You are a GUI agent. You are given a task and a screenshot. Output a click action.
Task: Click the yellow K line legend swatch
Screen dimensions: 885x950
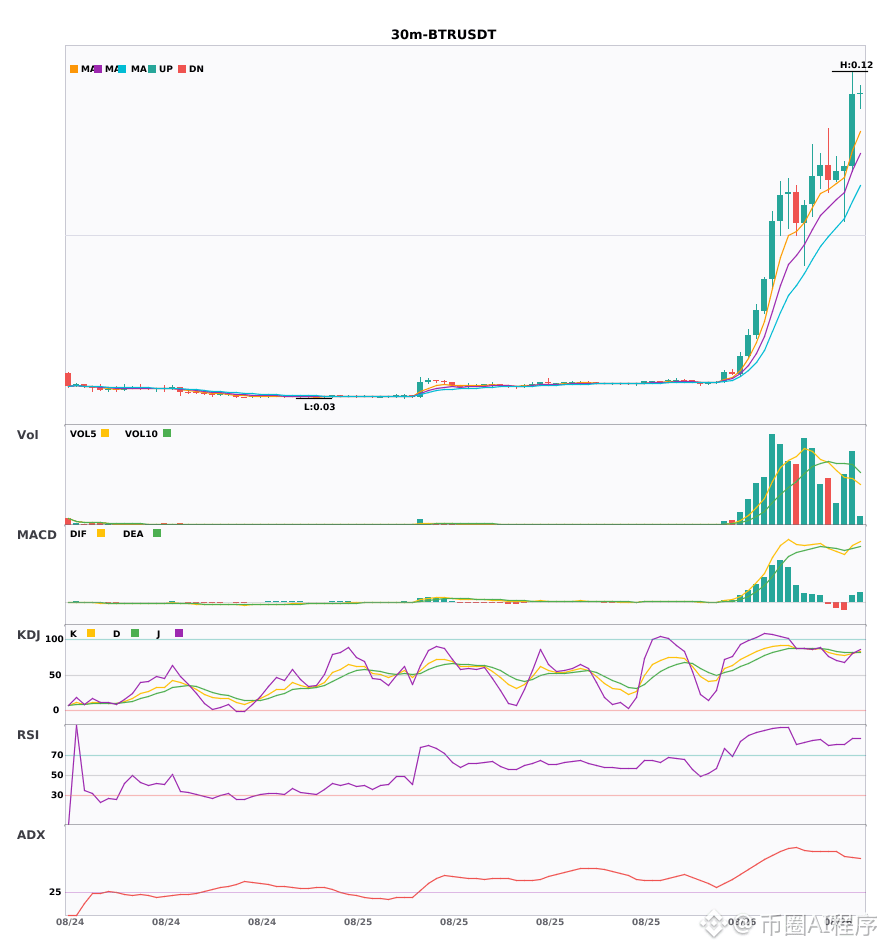click(91, 633)
